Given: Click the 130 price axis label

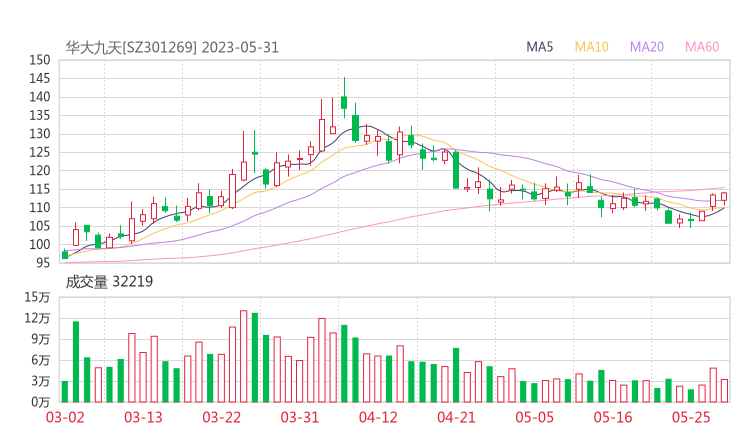Looking at the screenshot, I should (40, 134).
